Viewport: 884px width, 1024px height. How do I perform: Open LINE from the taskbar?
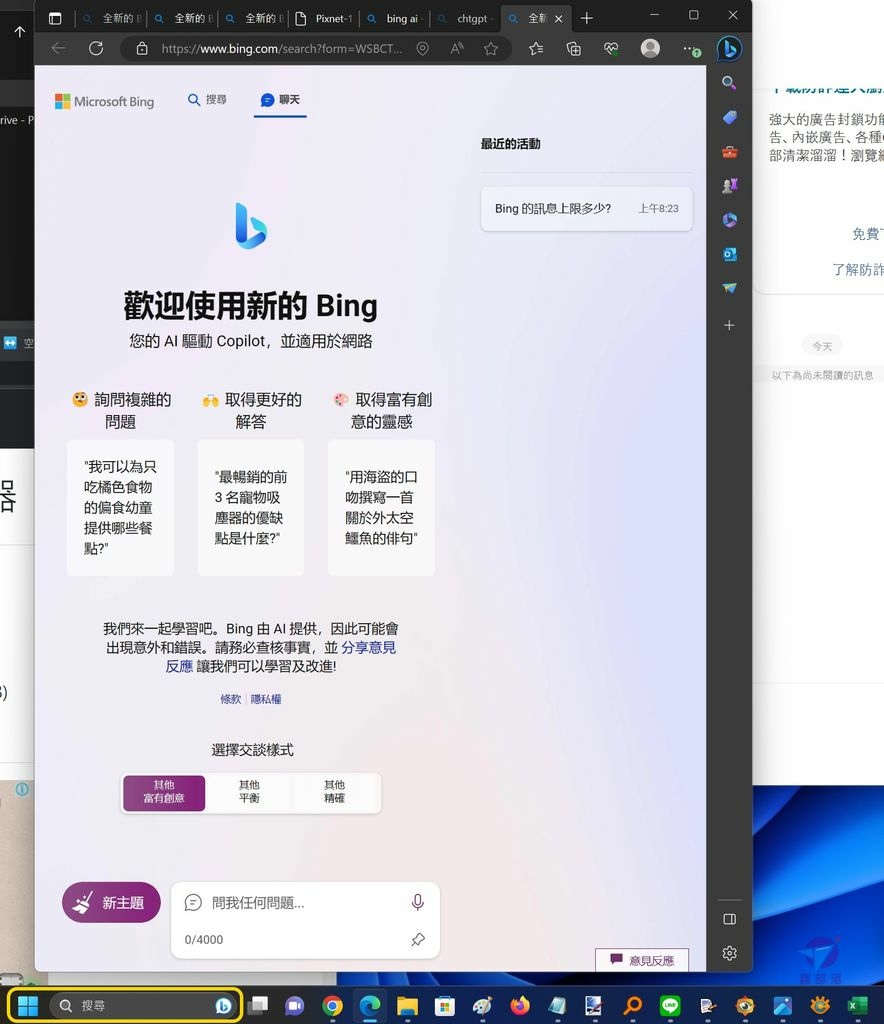[x=670, y=1006]
